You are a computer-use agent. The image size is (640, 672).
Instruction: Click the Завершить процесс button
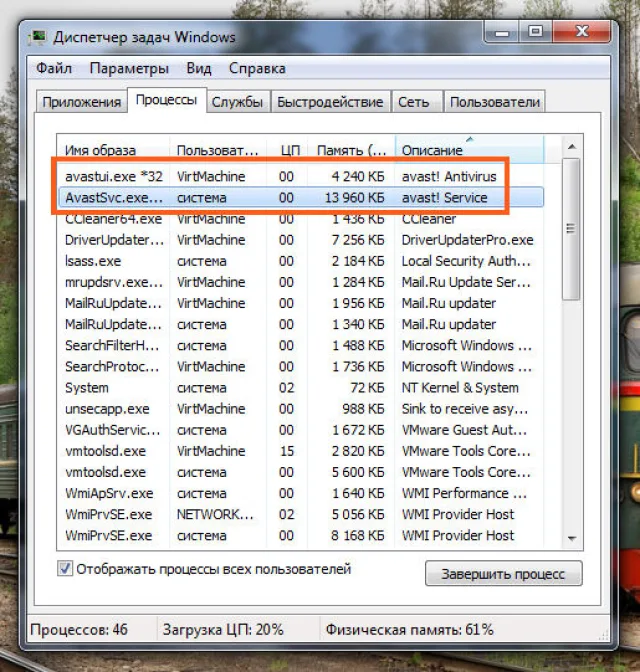click(x=504, y=573)
